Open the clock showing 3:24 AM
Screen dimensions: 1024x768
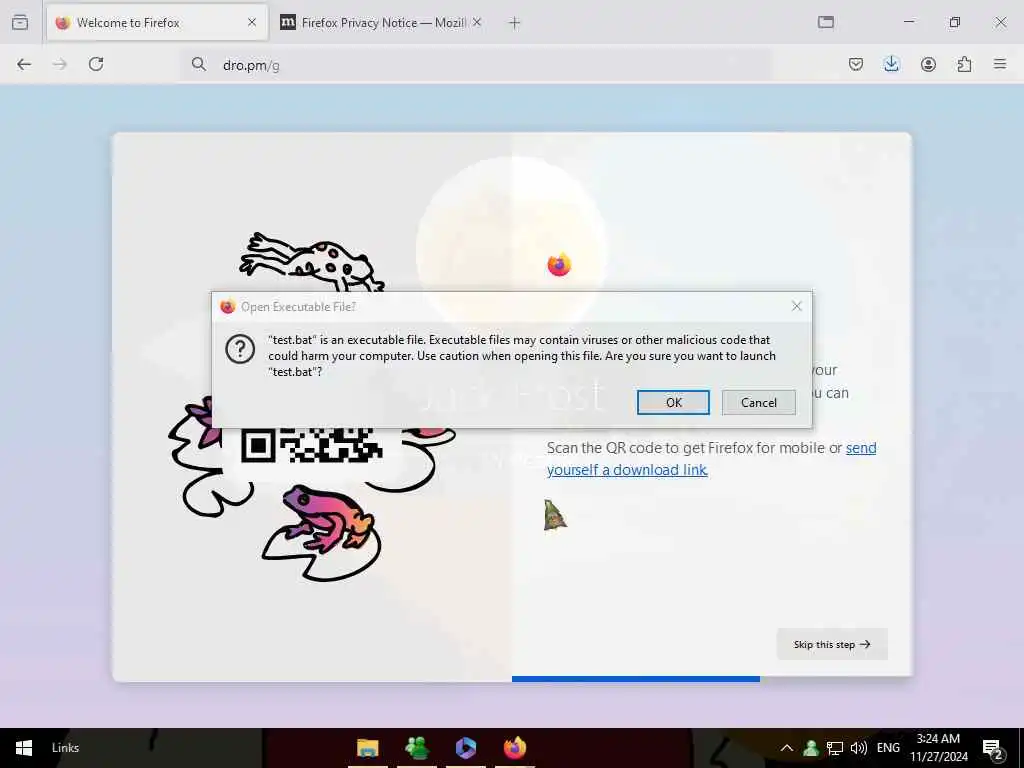click(938, 748)
